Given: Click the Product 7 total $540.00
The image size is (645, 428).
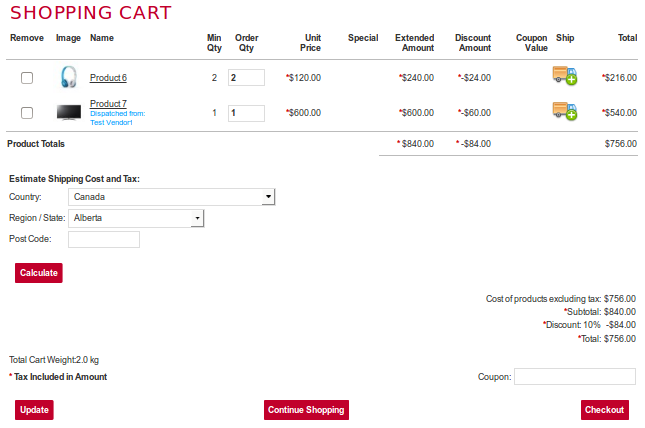Looking at the screenshot, I should pos(619,113).
